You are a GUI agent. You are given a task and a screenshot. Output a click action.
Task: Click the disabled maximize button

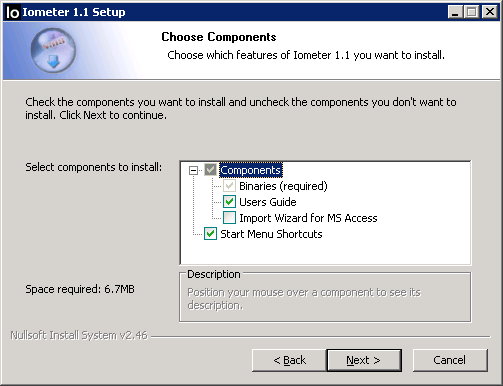click(x=471, y=12)
